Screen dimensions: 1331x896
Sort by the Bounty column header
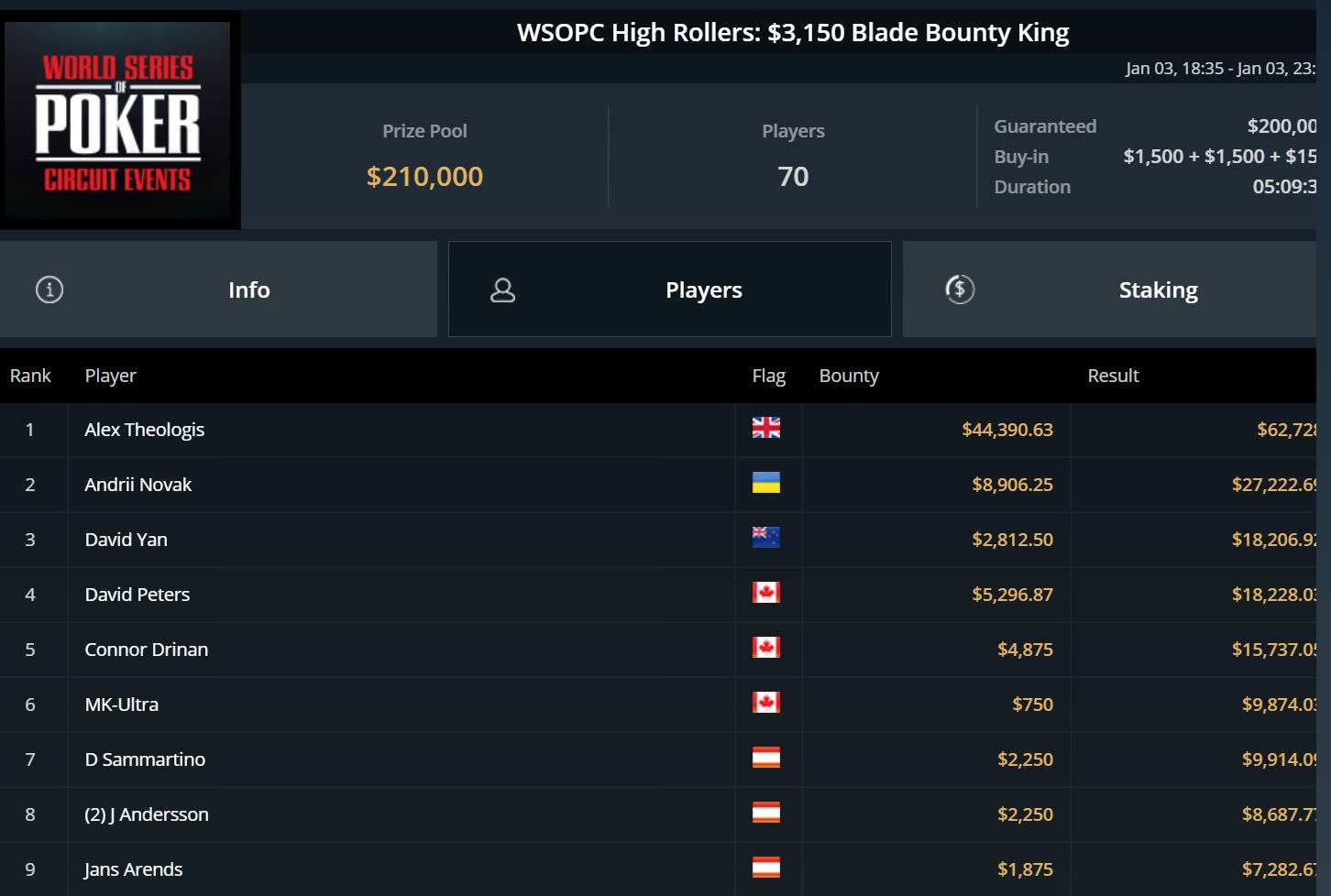pyautogui.click(x=848, y=376)
